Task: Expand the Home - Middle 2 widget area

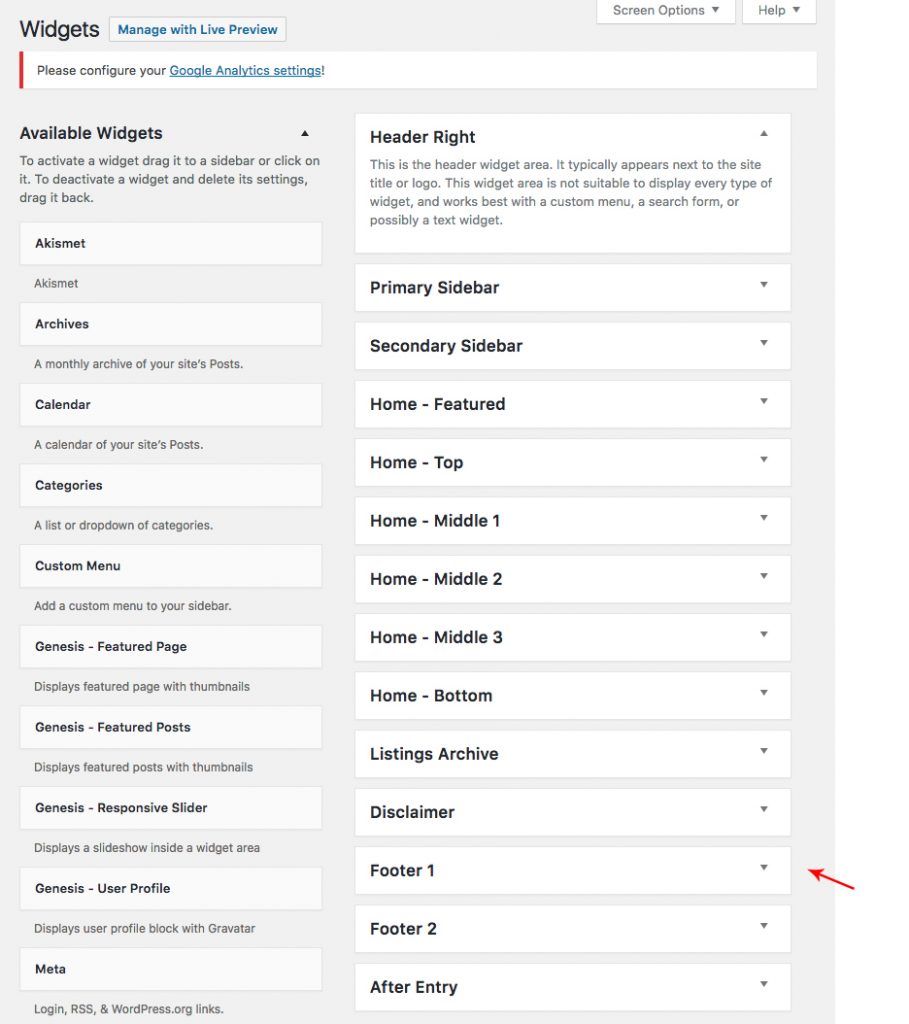Action: pyautogui.click(x=764, y=578)
